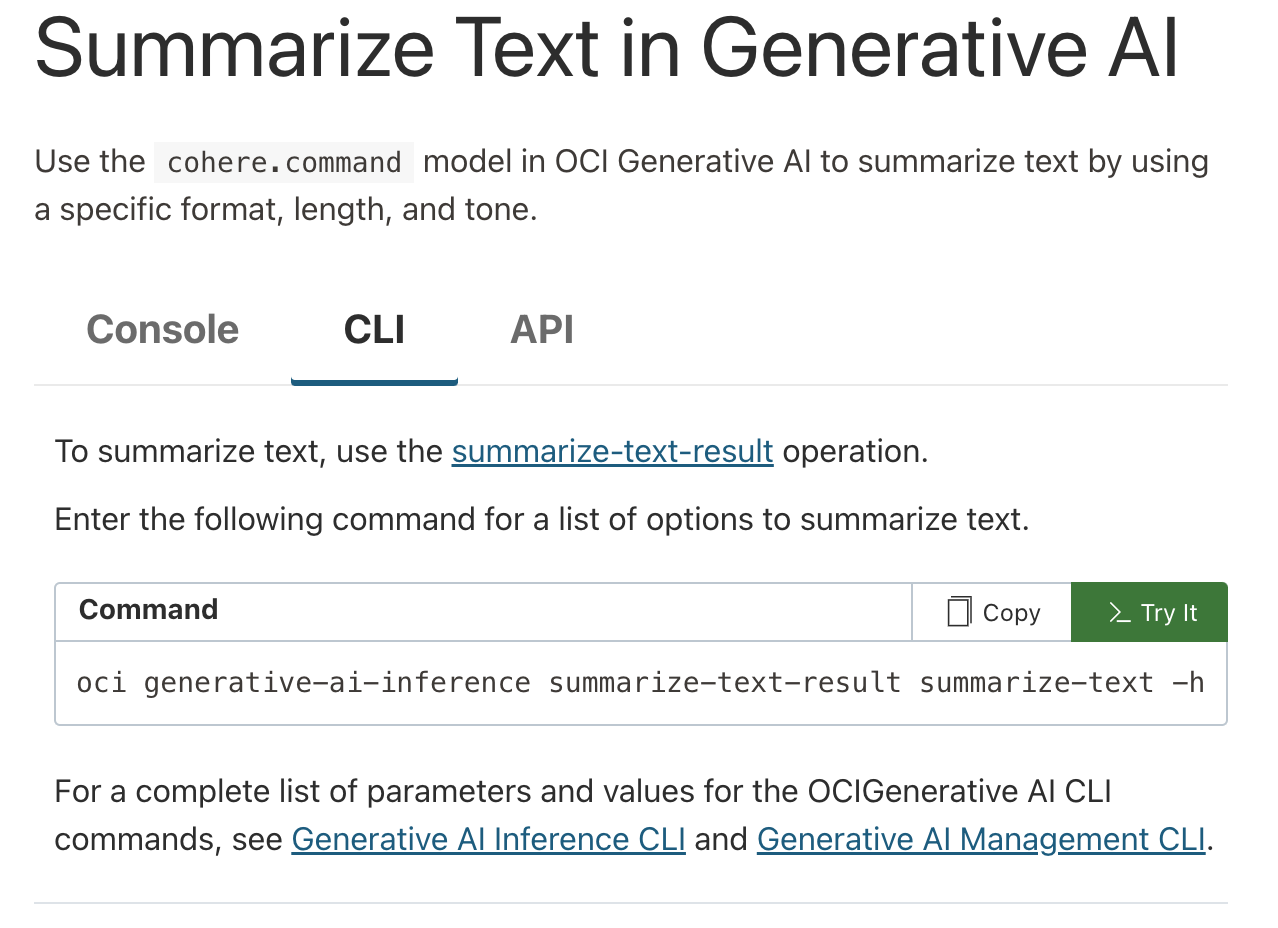1278x928 pixels.
Task: Open the API tab
Action: point(542,329)
